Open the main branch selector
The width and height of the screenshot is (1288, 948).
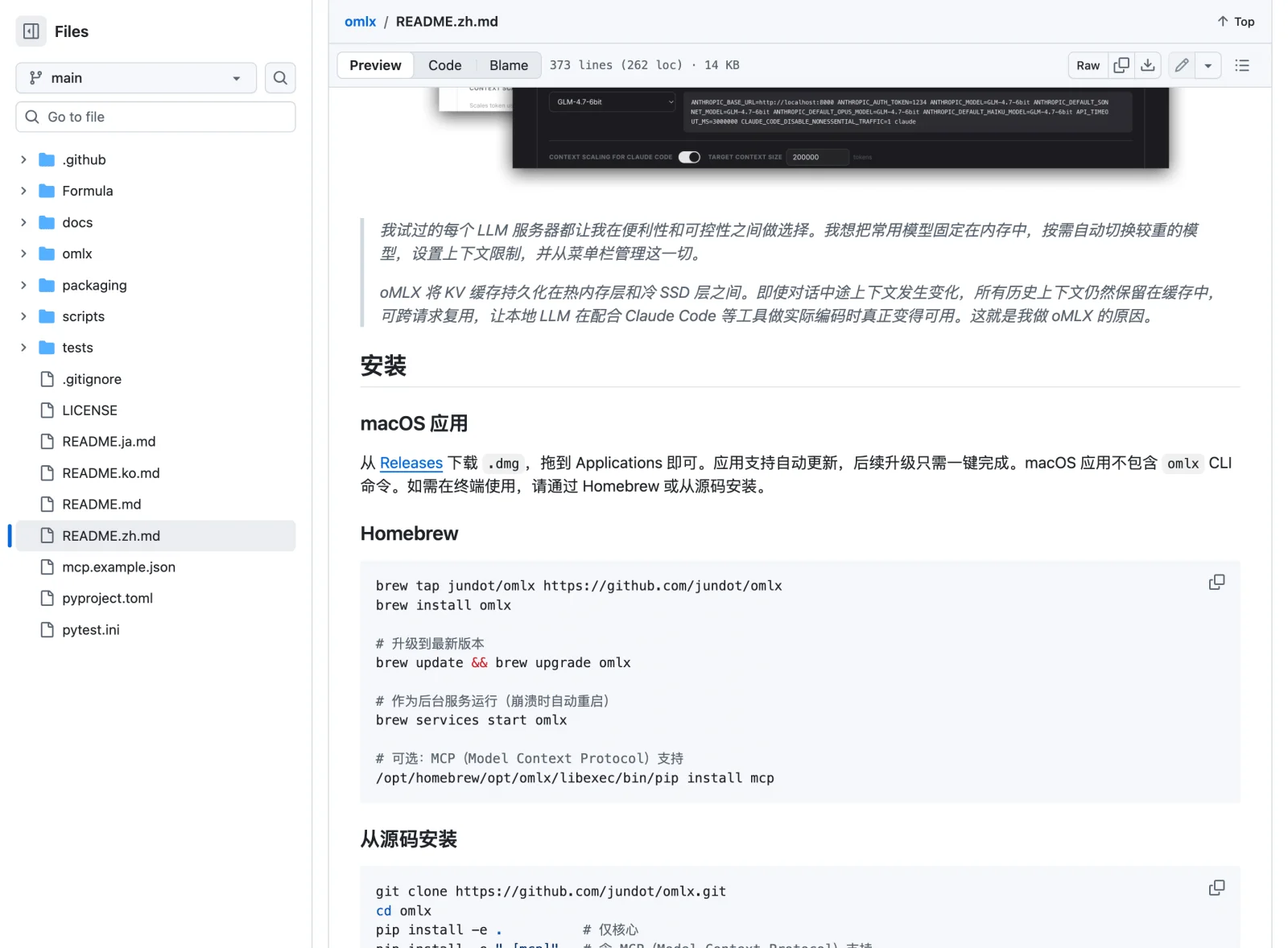135,78
